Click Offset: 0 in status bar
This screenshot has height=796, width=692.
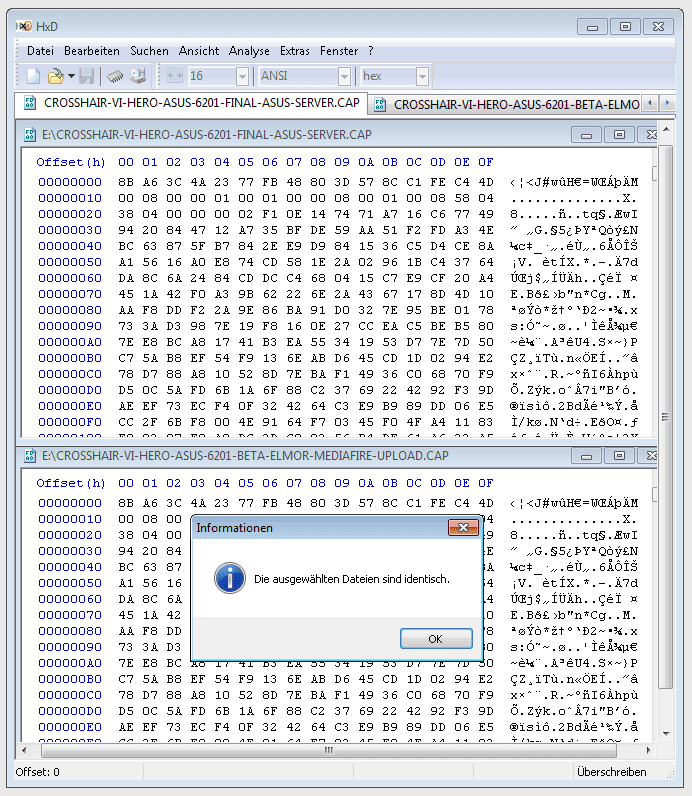pyautogui.click(x=38, y=772)
